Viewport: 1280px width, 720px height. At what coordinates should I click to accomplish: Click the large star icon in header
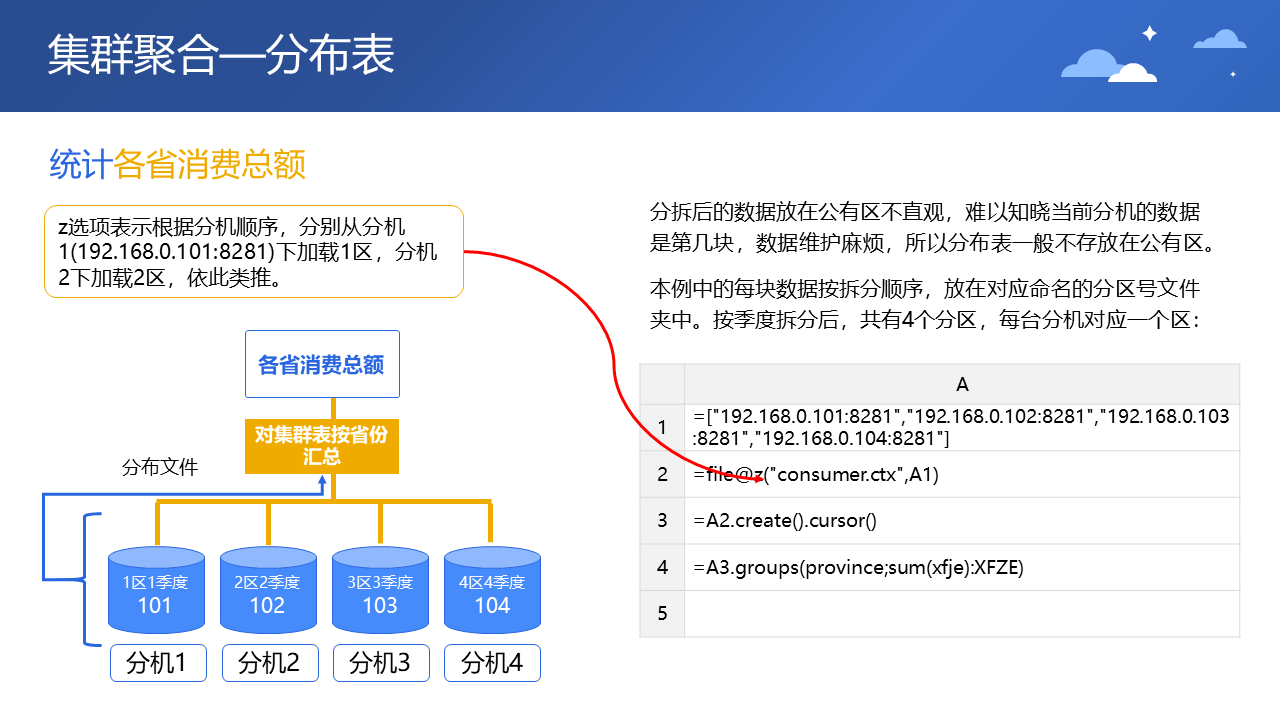pyautogui.click(x=1150, y=33)
